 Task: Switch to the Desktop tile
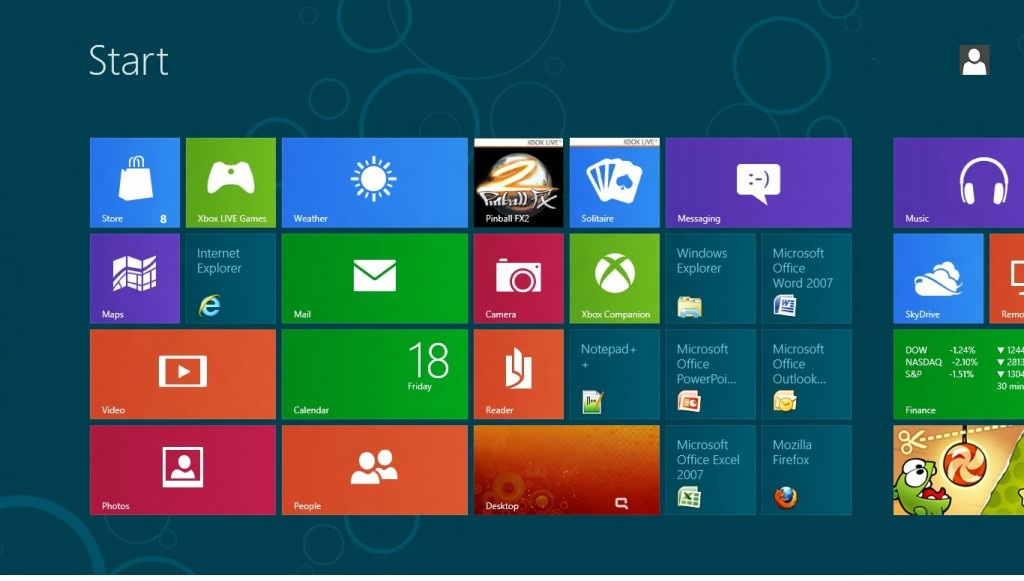(567, 470)
